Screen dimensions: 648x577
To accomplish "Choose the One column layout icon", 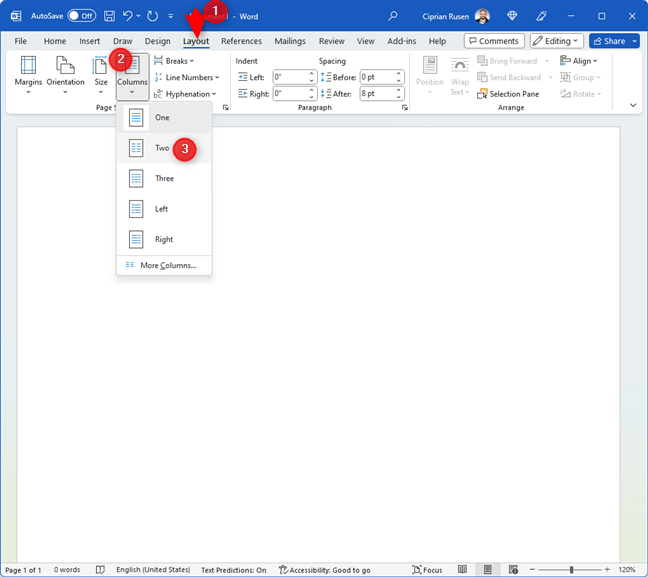I will coord(136,117).
